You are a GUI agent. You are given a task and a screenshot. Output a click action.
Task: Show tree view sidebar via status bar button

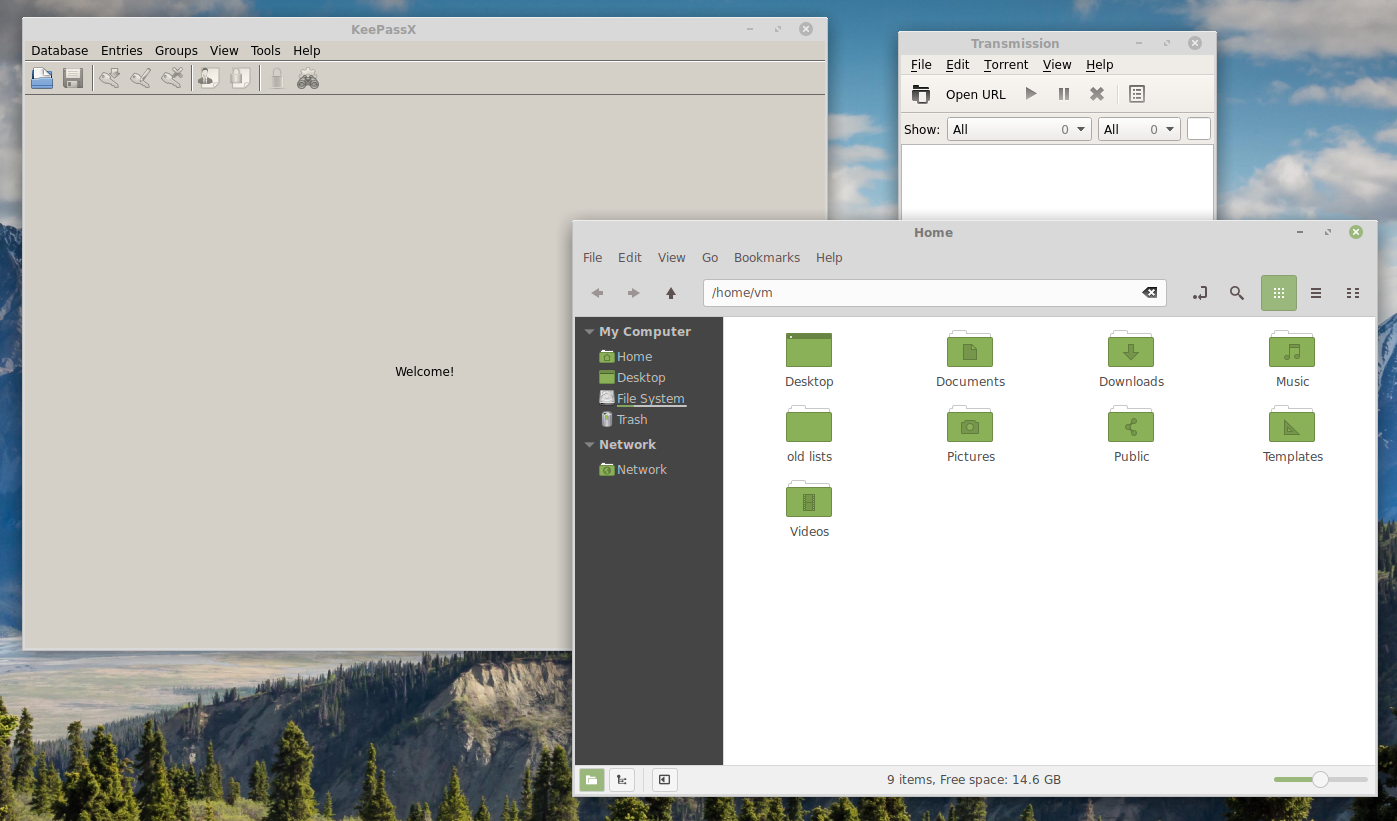622,780
